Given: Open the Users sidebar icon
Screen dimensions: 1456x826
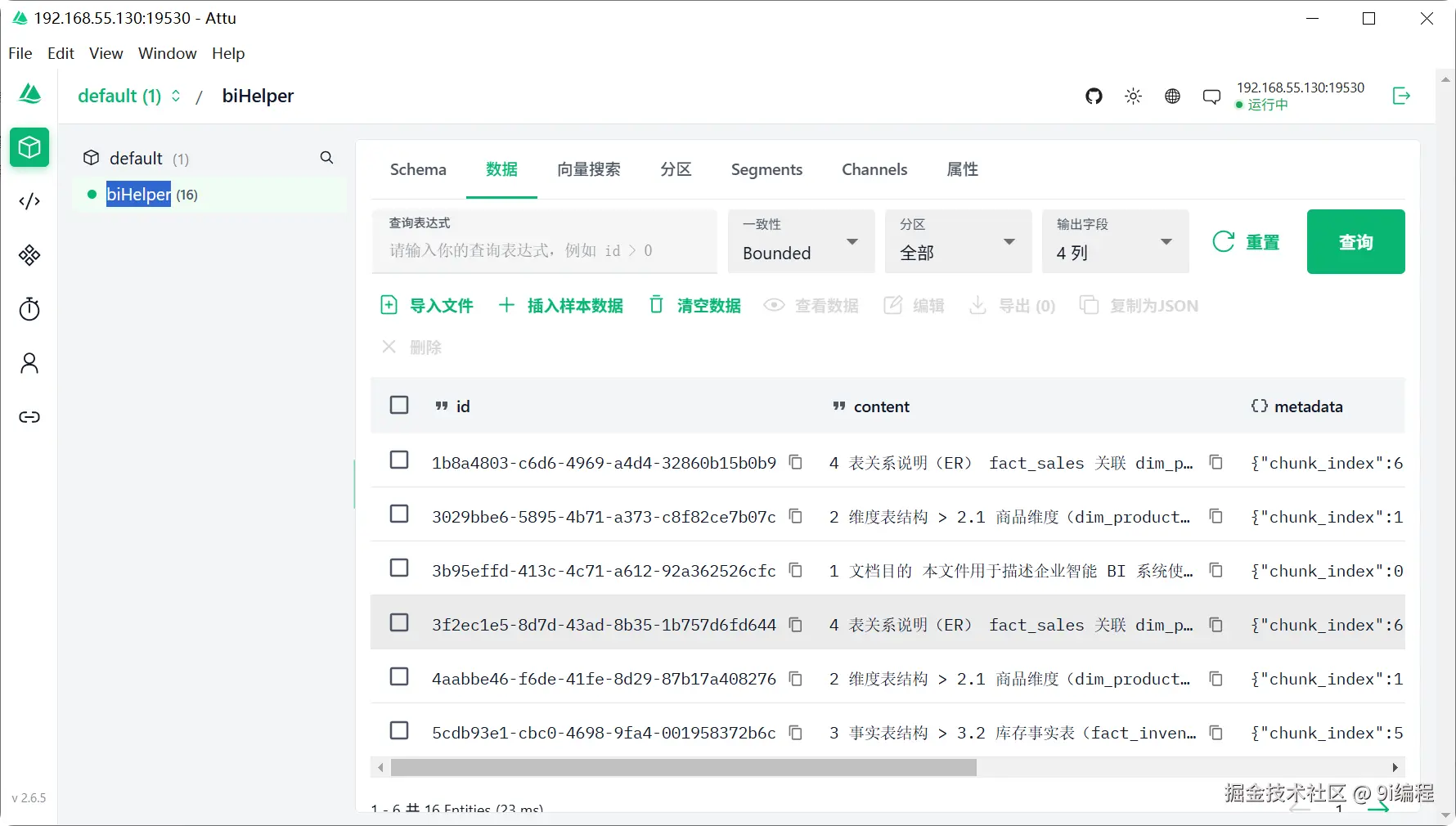Looking at the screenshot, I should pos(29,363).
